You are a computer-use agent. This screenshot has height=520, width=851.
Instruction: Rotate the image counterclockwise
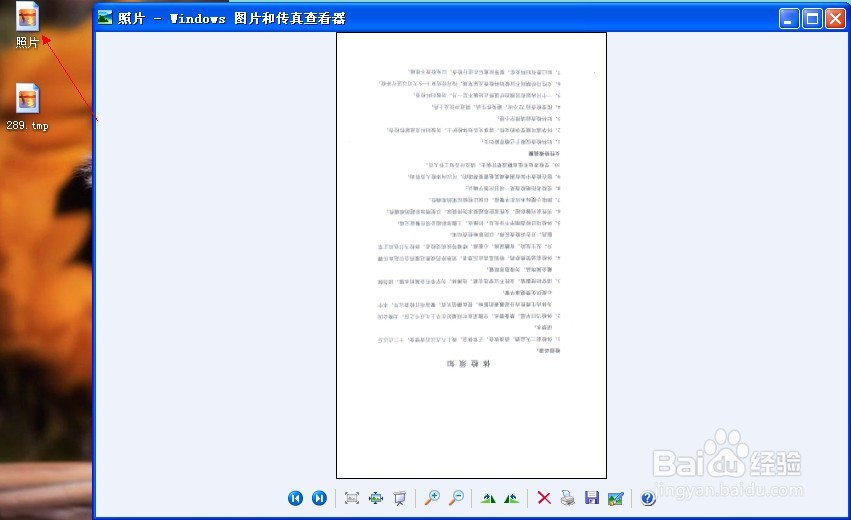(x=511, y=498)
